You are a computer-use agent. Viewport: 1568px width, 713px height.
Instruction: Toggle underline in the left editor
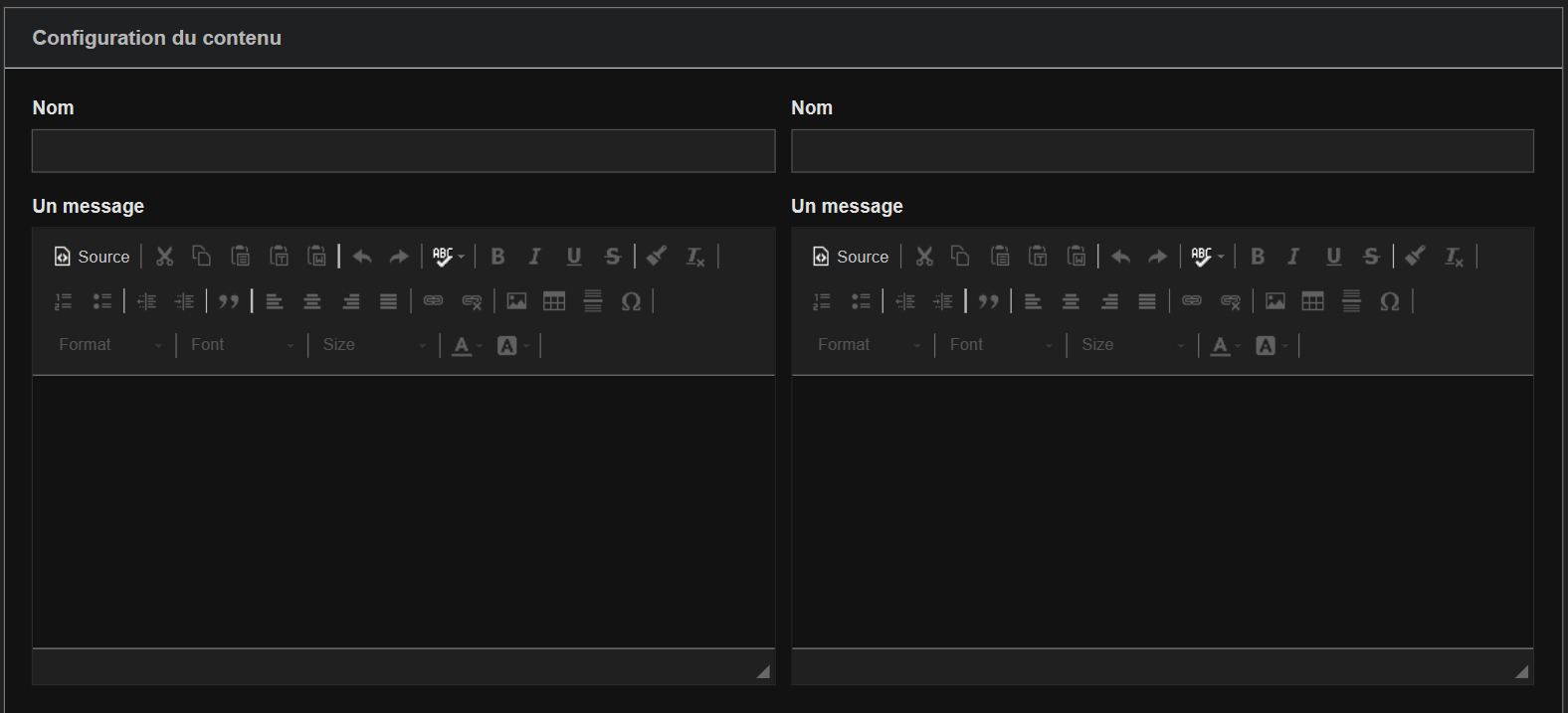(574, 257)
